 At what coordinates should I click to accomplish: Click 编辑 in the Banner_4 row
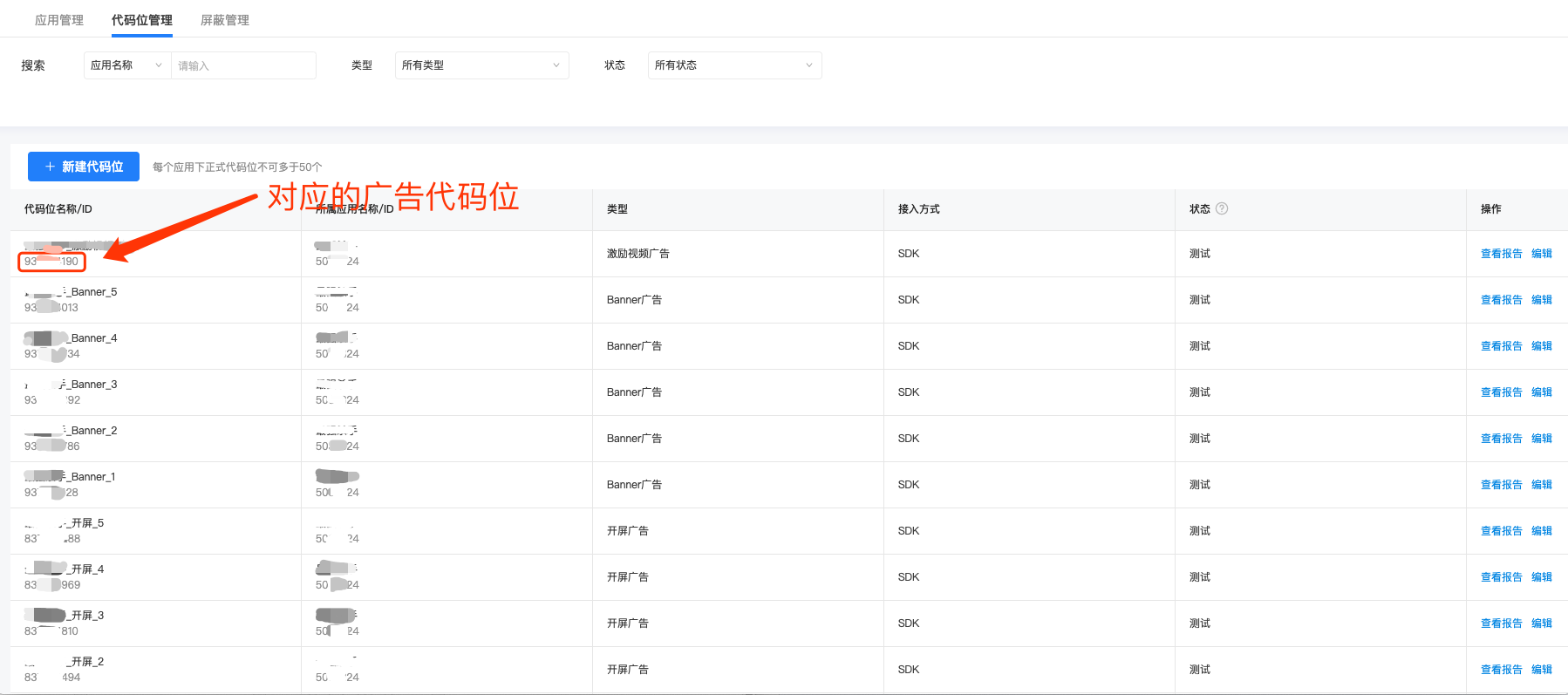[1542, 346]
